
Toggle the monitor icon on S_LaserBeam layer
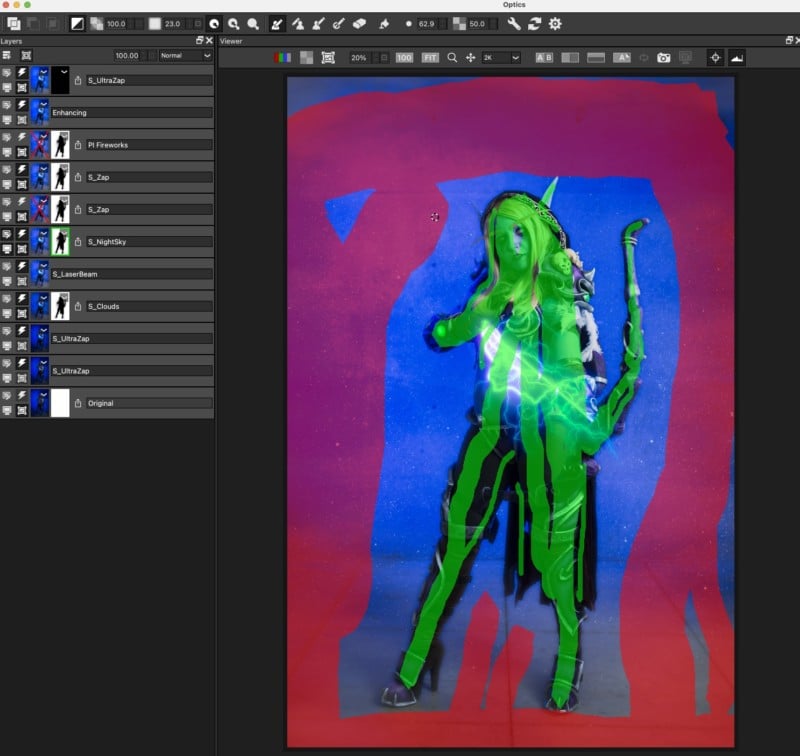pyautogui.click(x=7, y=281)
